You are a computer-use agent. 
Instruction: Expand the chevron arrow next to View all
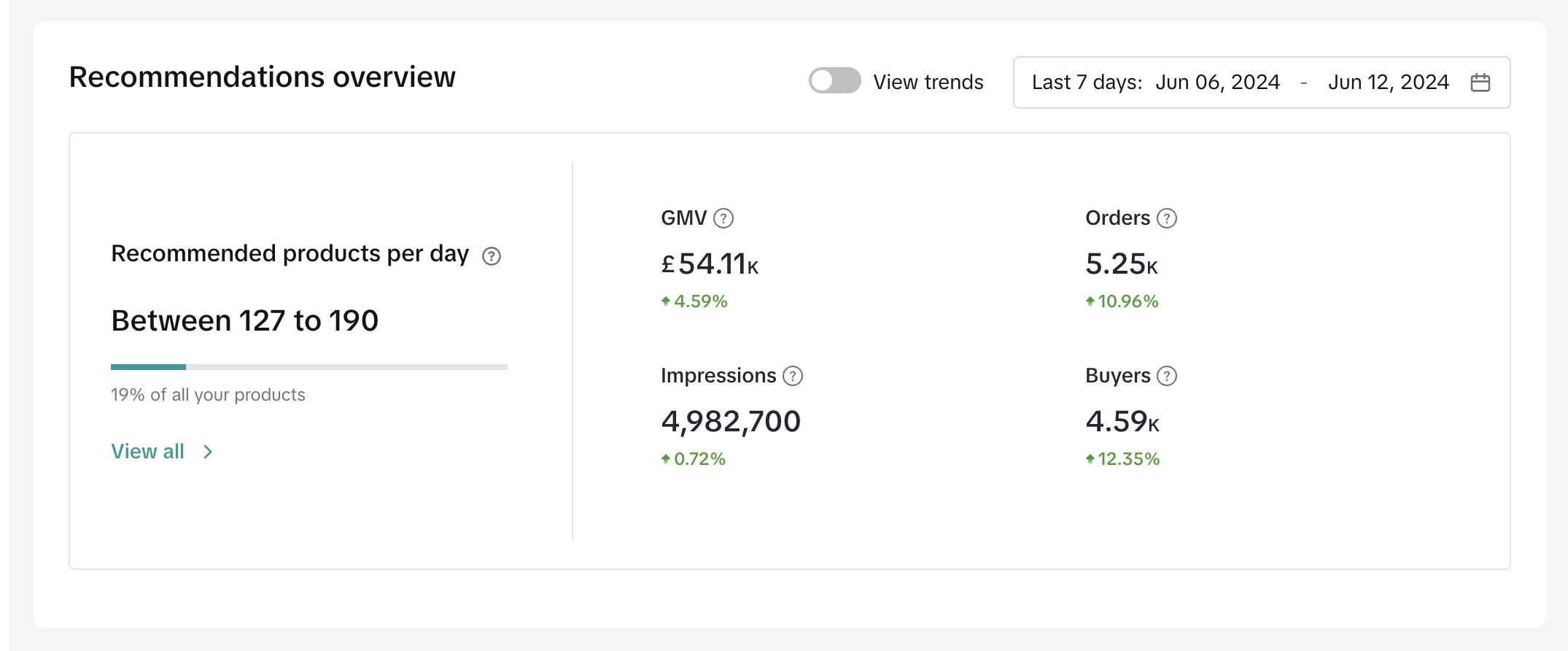pyautogui.click(x=208, y=452)
